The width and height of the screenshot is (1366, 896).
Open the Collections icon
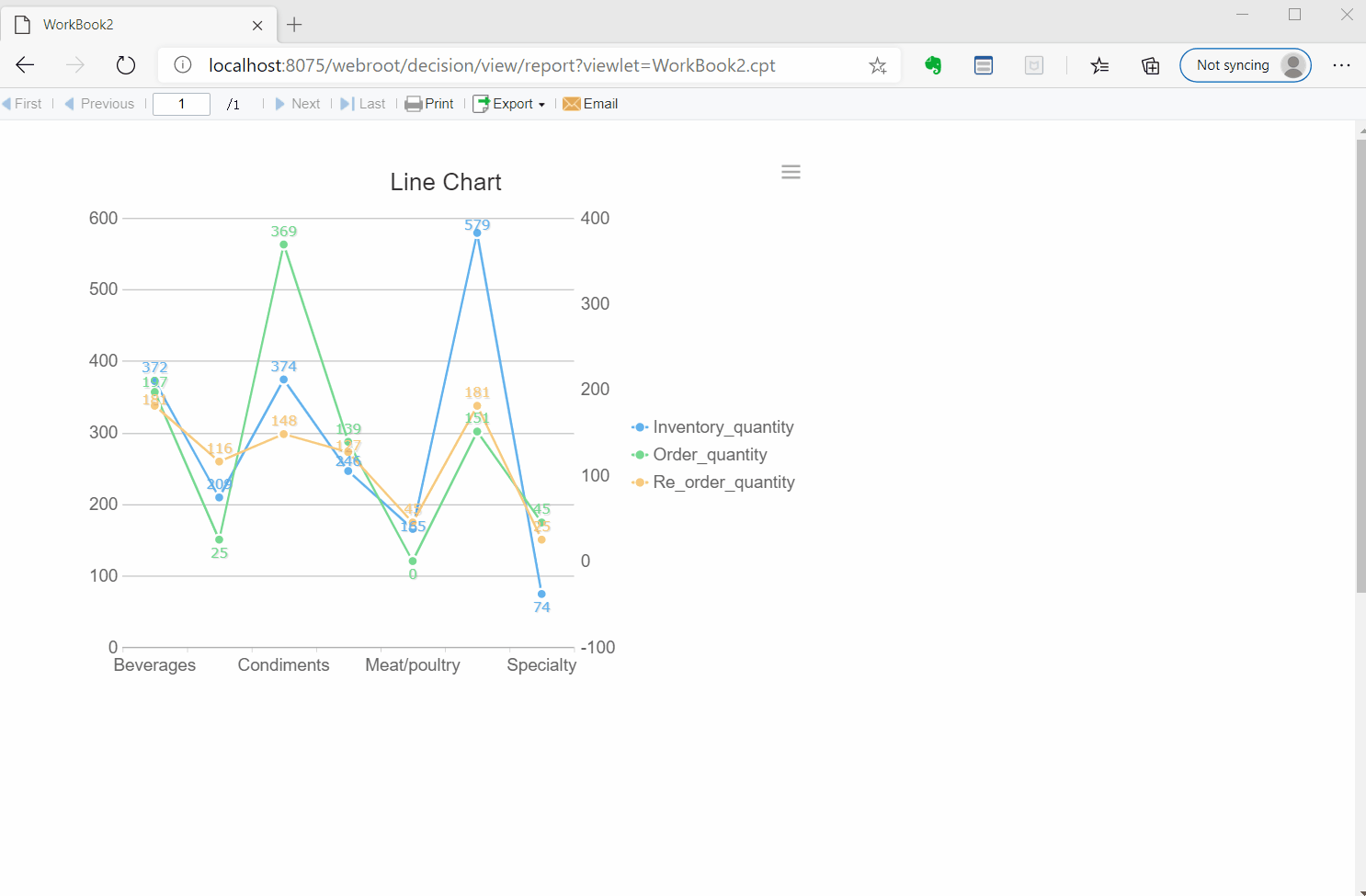pos(1150,65)
